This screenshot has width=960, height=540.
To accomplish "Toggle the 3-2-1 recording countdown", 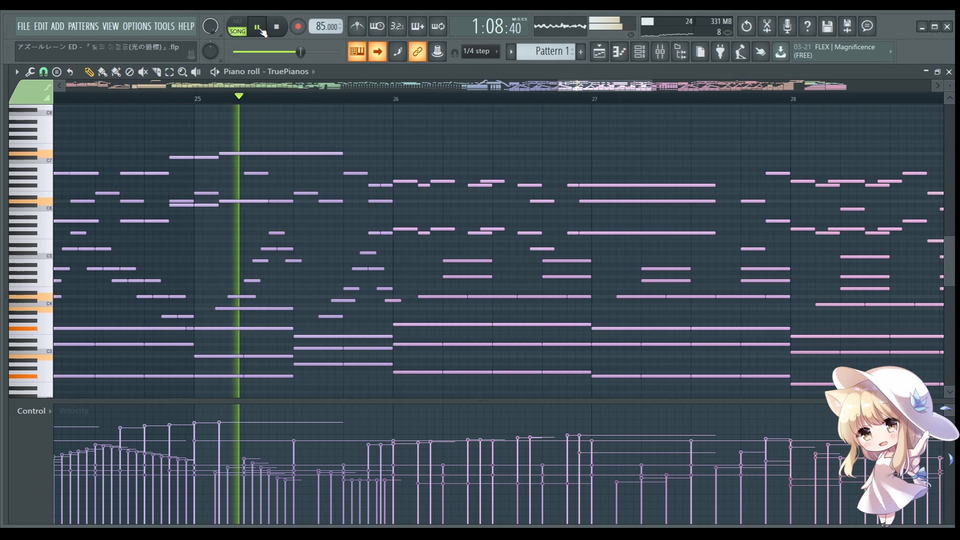I will point(397,26).
